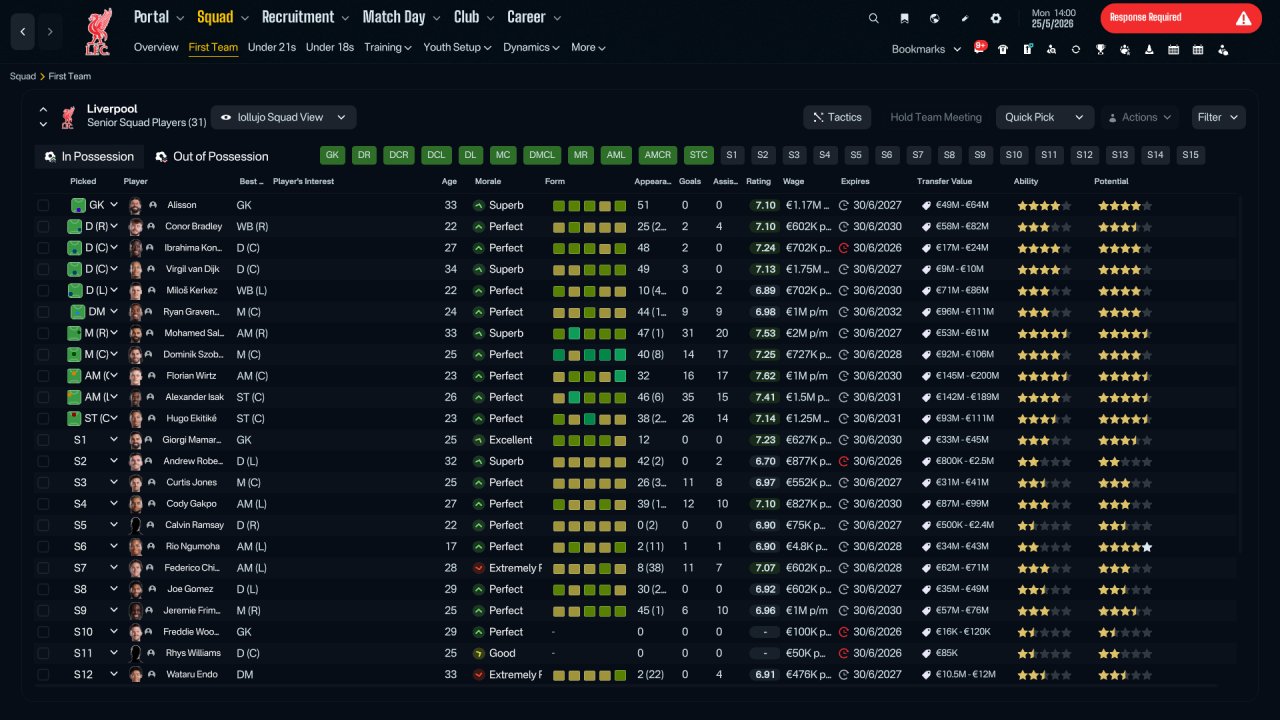The height and width of the screenshot is (720, 1280).
Task: Open the Training submenu dropdown
Action: coord(388,47)
